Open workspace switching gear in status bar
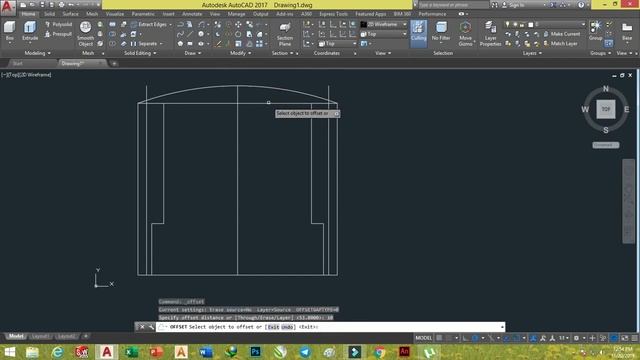This screenshot has width=640, height=360. point(576,338)
